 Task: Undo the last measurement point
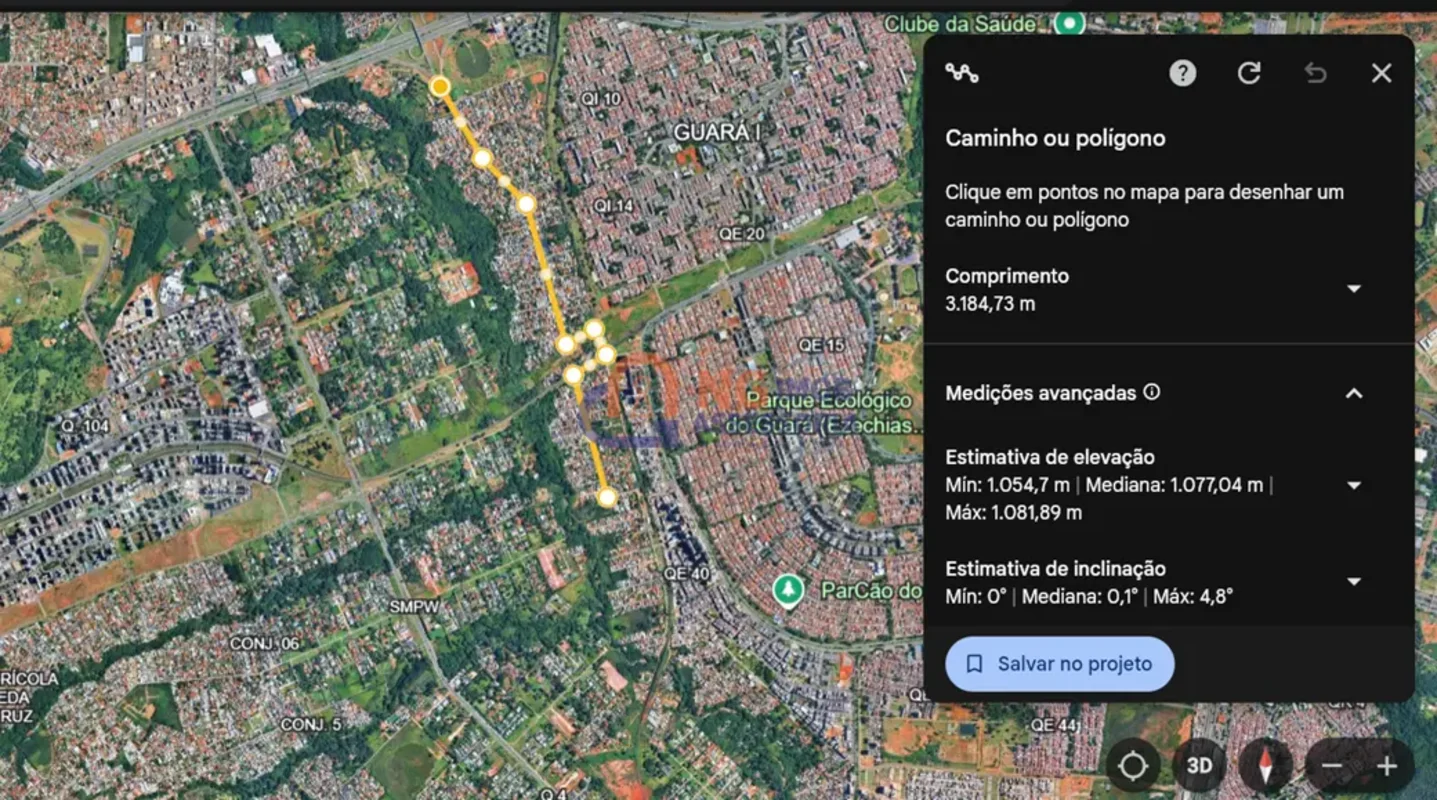(x=1315, y=73)
